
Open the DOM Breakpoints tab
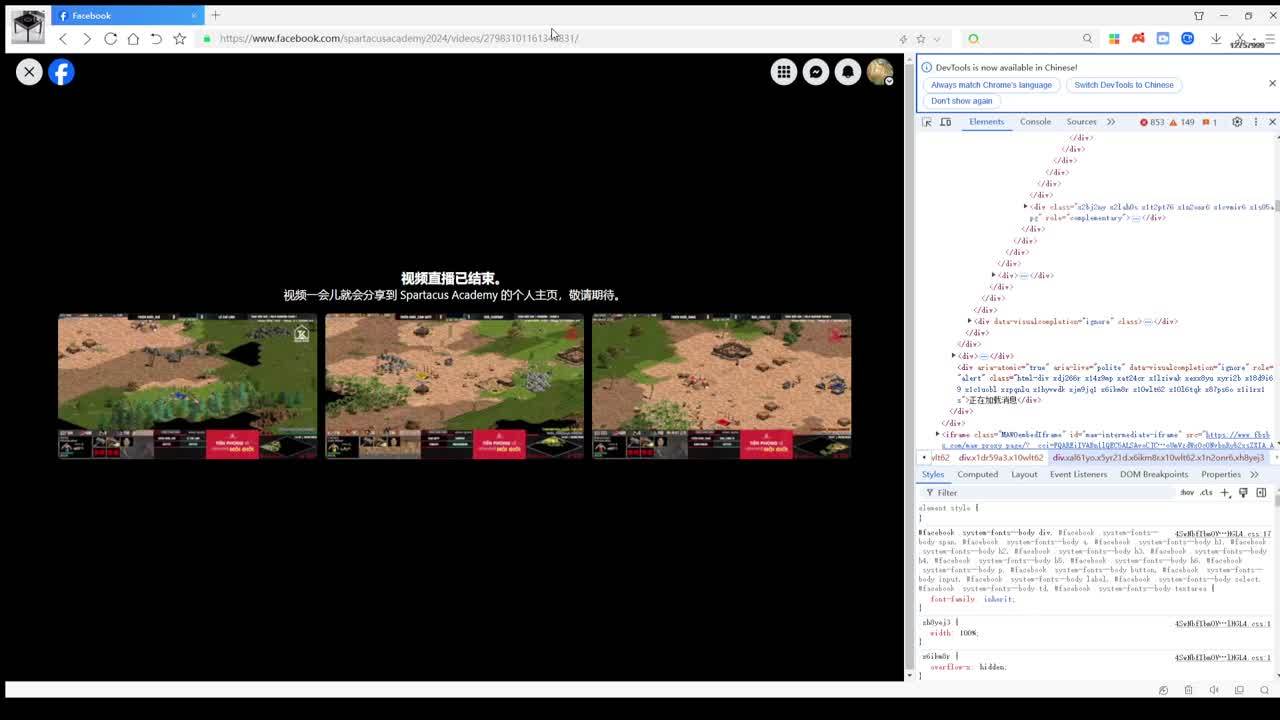pyautogui.click(x=1154, y=474)
